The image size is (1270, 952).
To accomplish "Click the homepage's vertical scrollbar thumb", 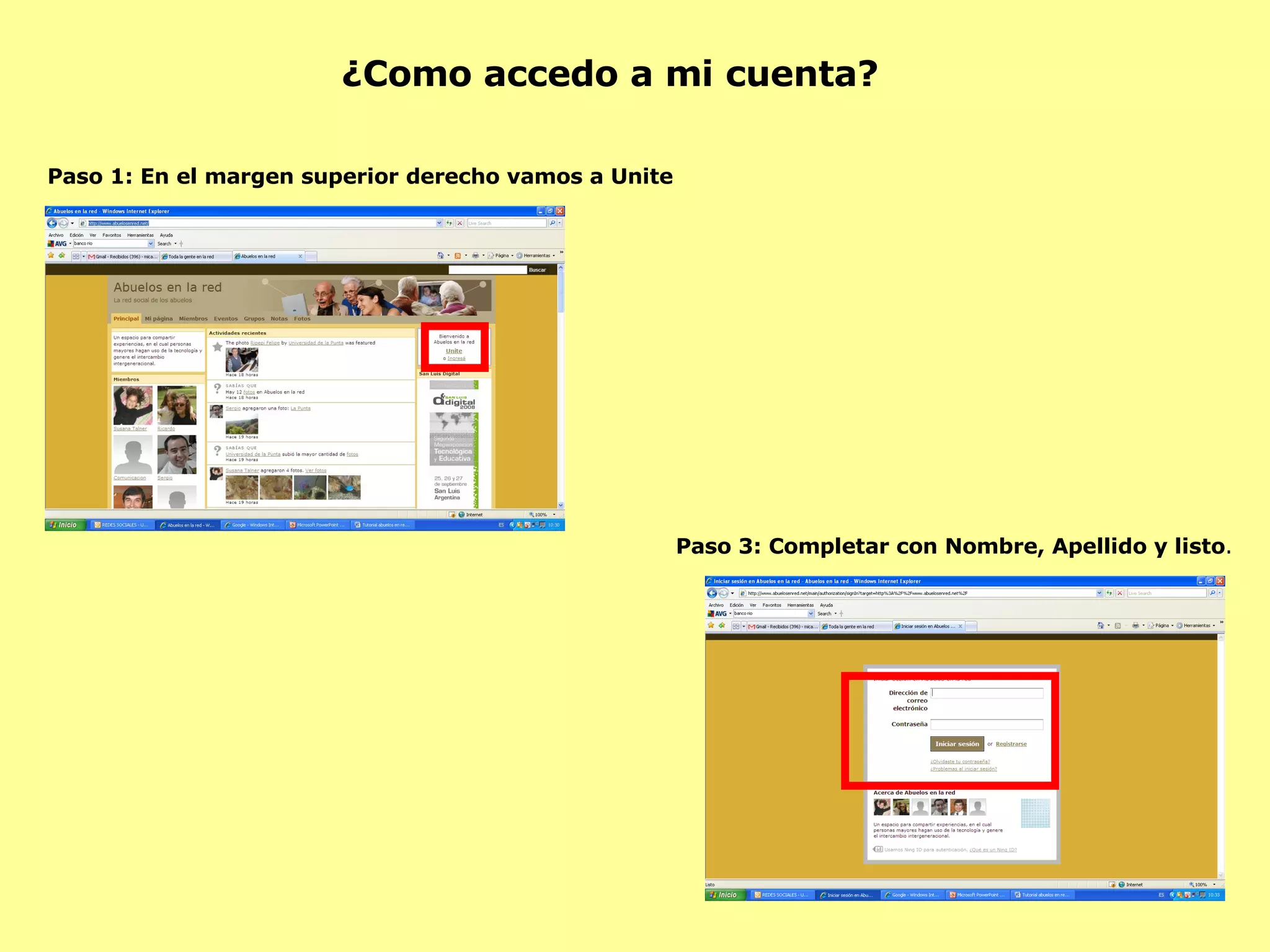I will [x=561, y=291].
